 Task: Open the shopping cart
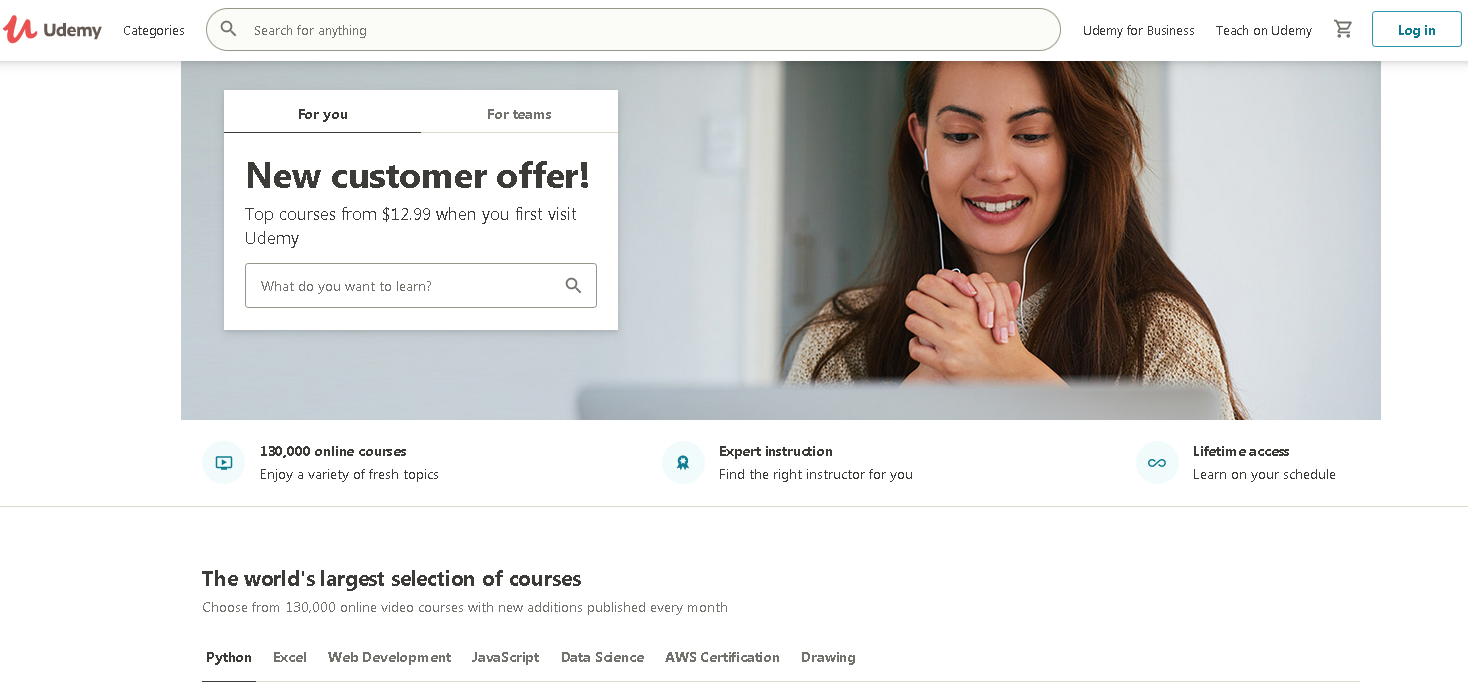pos(1343,29)
